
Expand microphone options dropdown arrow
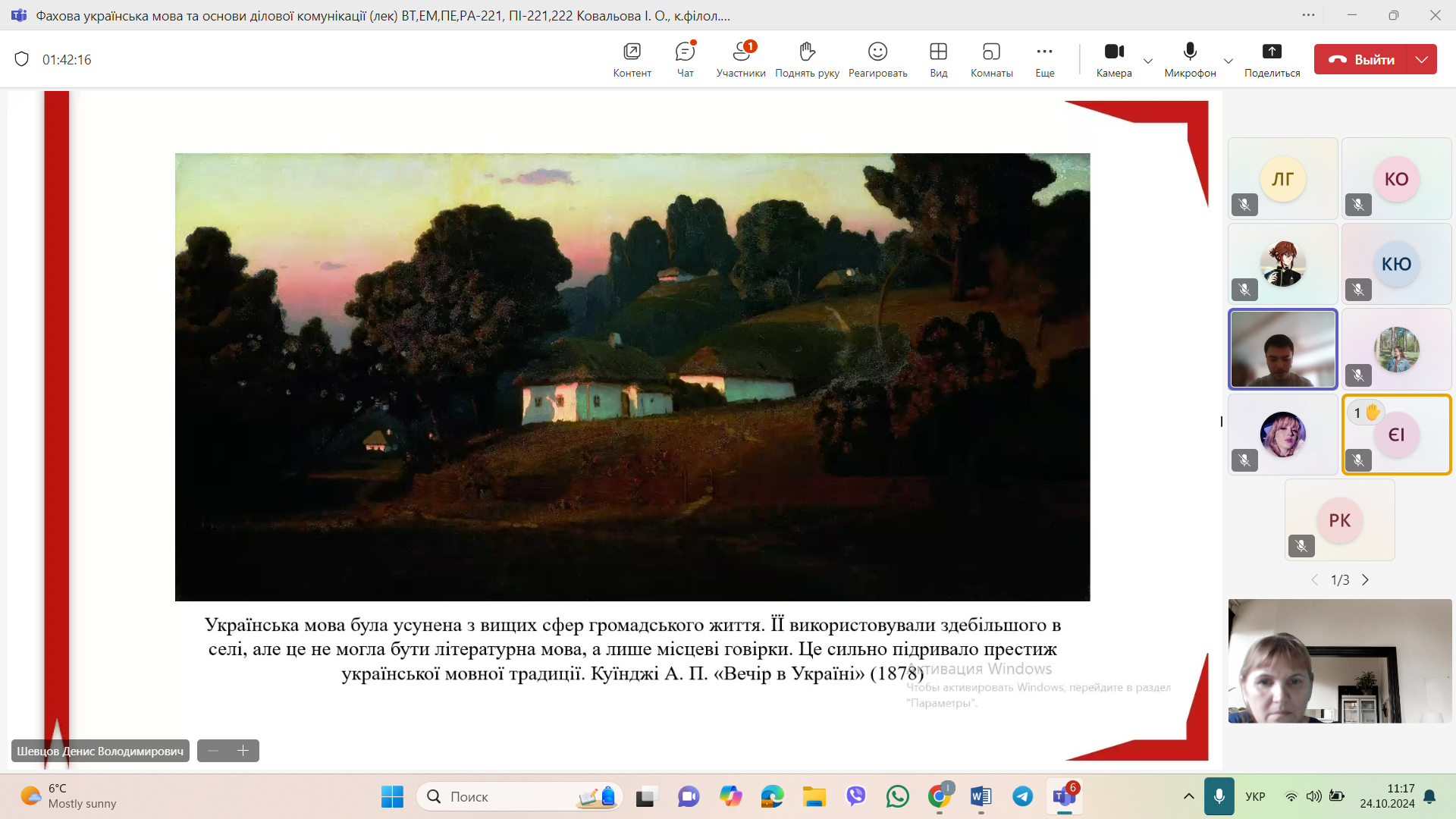[x=1228, y=61]
